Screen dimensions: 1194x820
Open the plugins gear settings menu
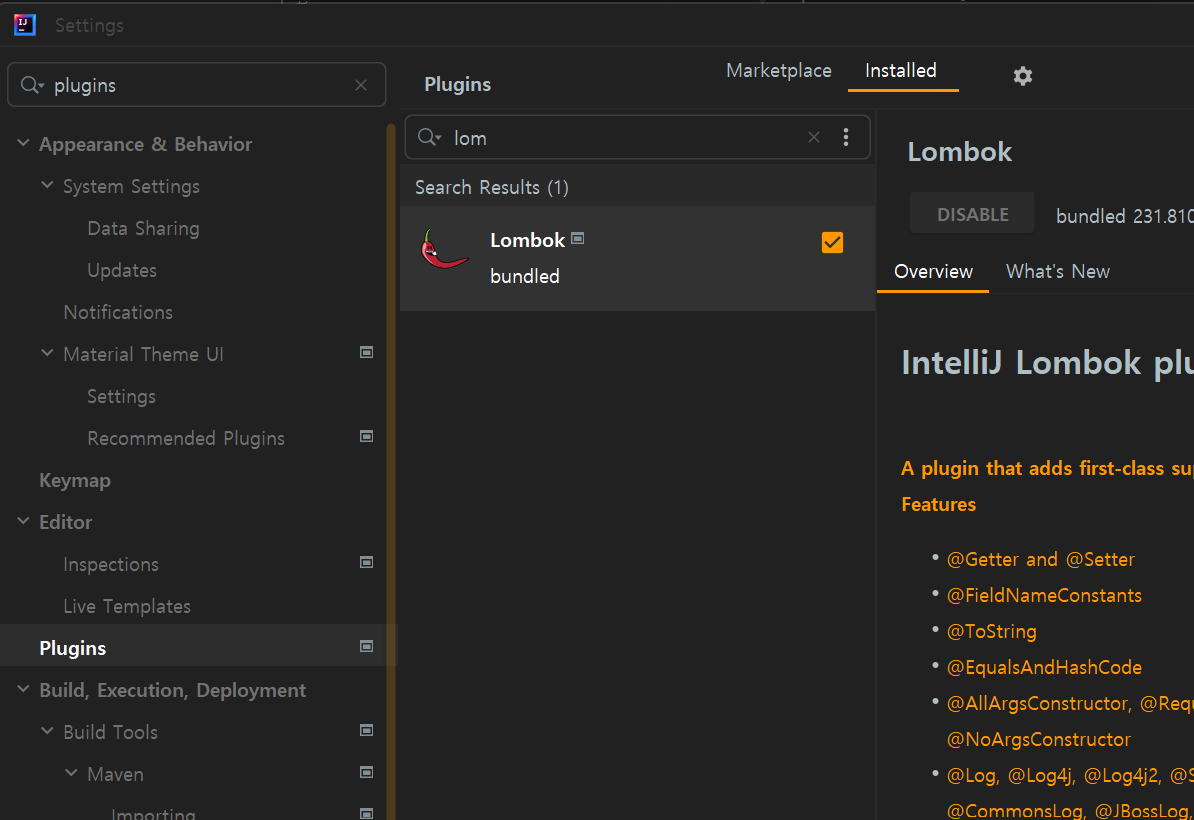click(x=1023, y=75)
